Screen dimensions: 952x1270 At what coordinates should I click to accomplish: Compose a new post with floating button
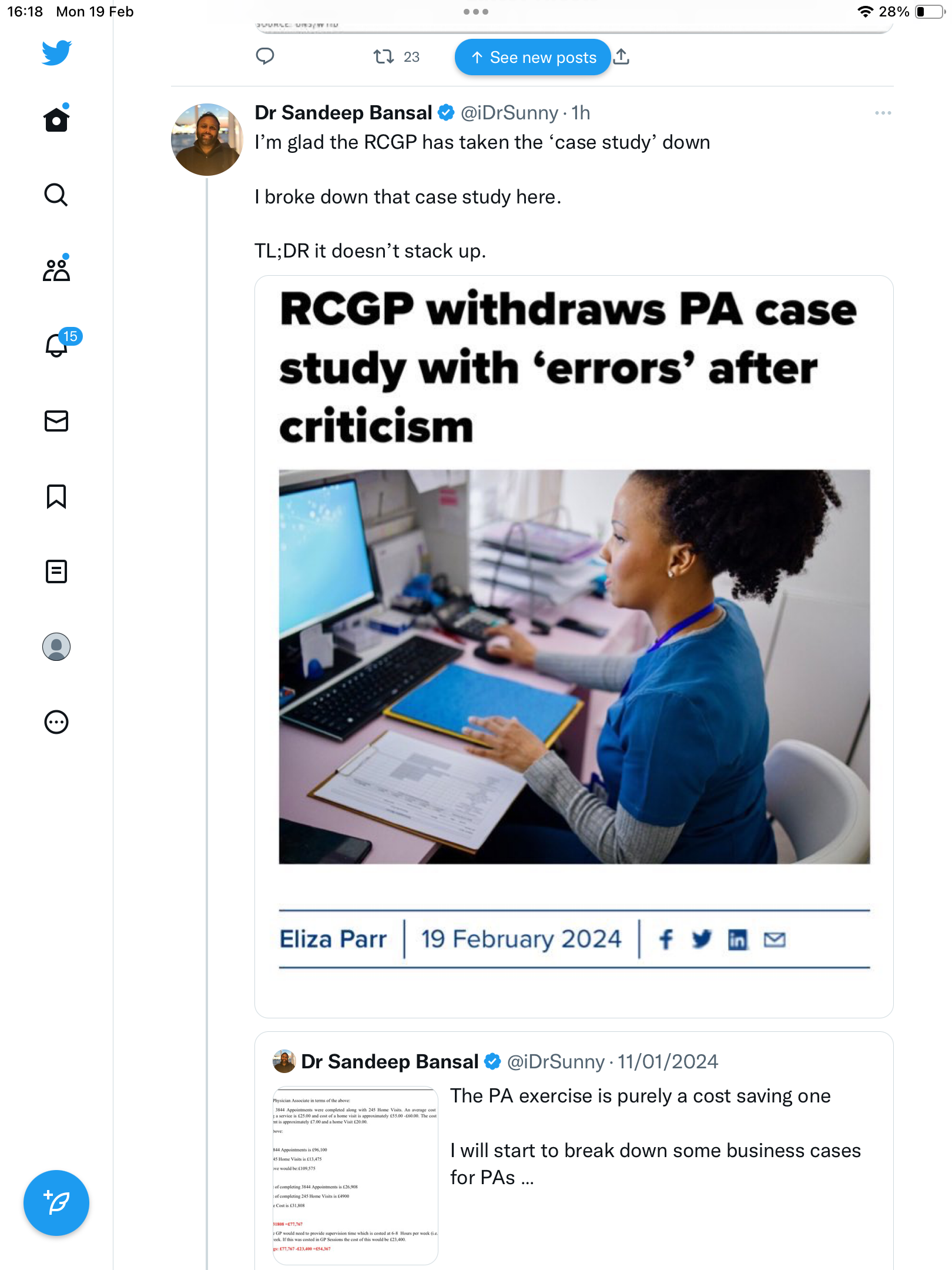pos(56,1203)
